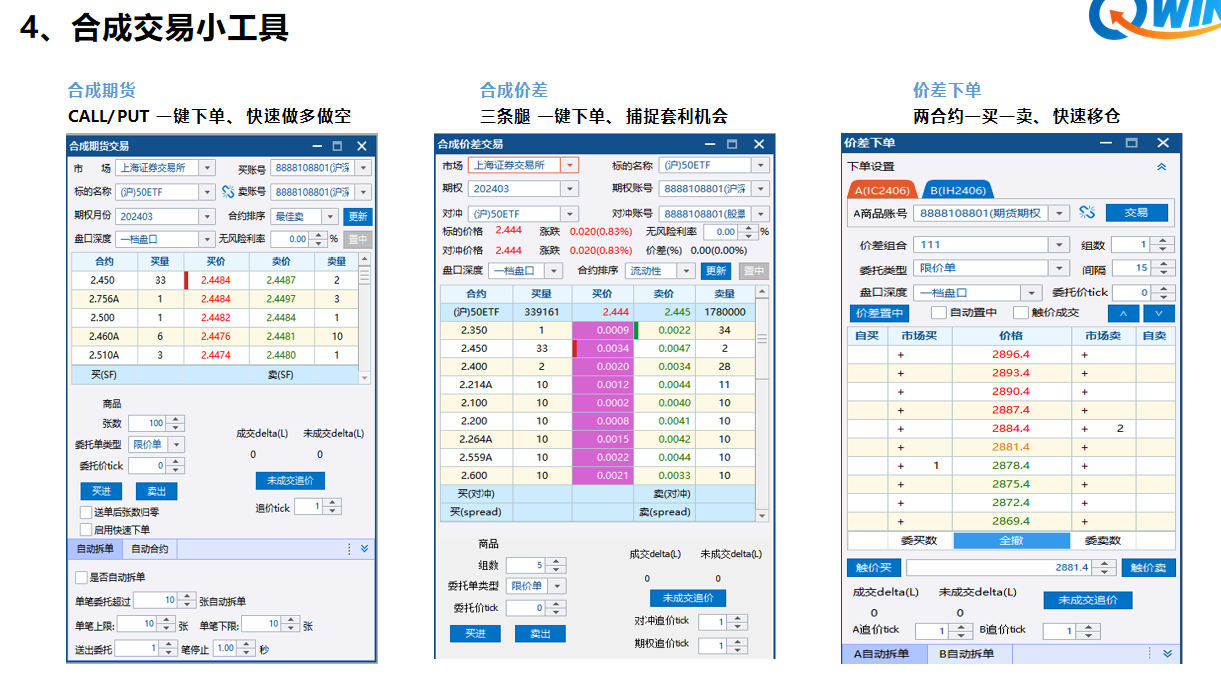The width and height of the screenshot is (1221, 679).
Task: Enable the 触价成交 checkbox
Action: pos(1020,313)
